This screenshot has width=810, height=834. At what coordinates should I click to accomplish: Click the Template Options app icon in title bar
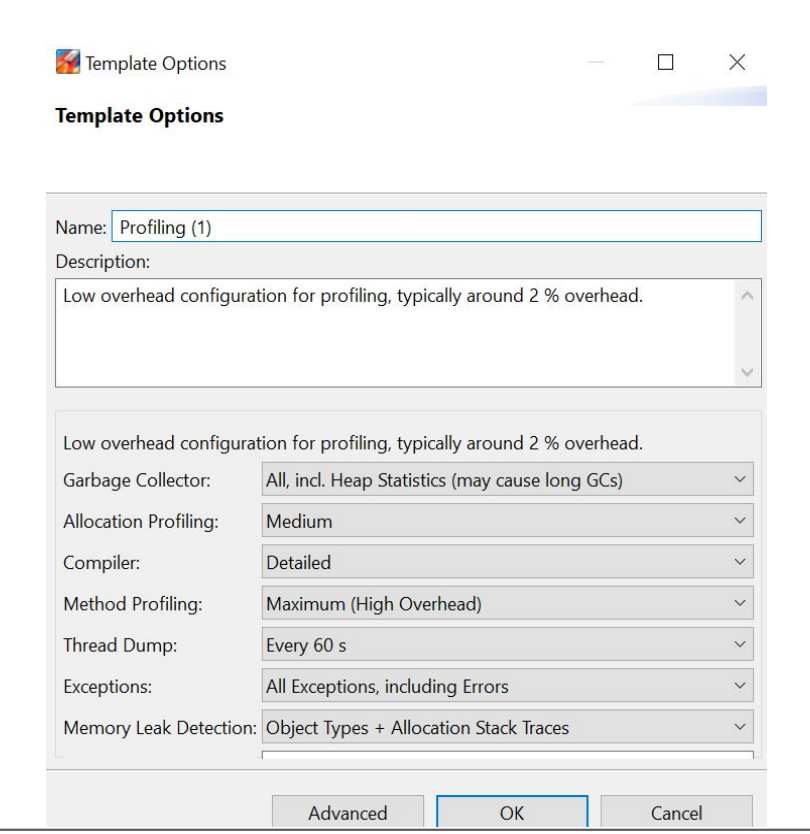68,62
